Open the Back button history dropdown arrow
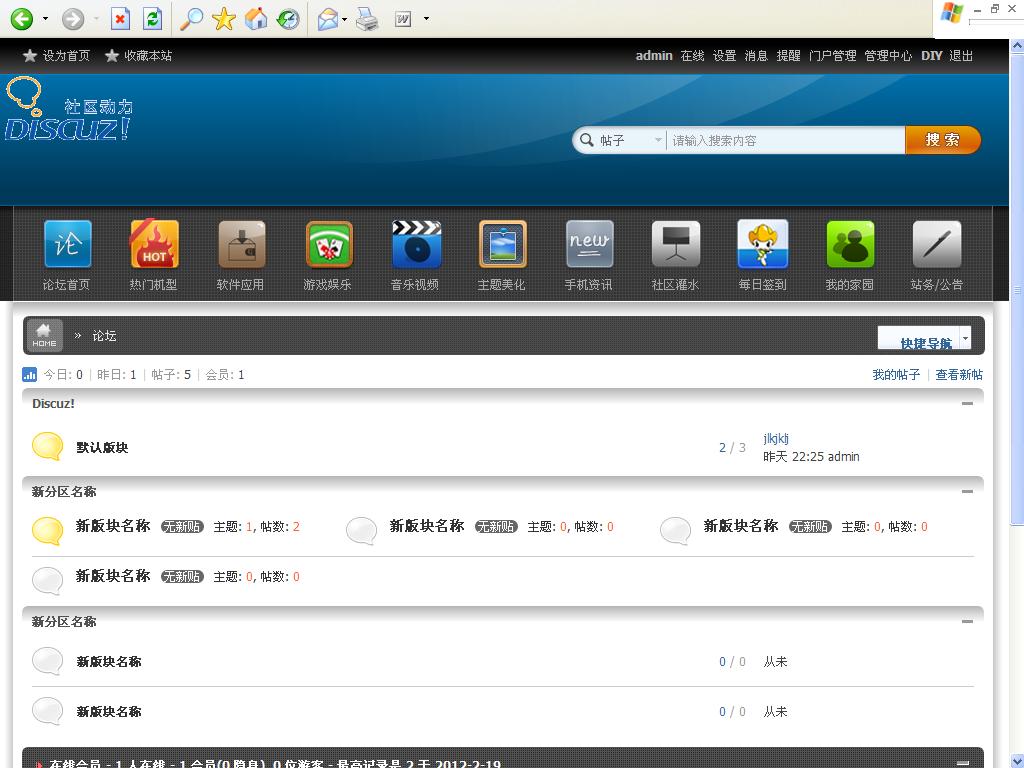 point(45,18)
